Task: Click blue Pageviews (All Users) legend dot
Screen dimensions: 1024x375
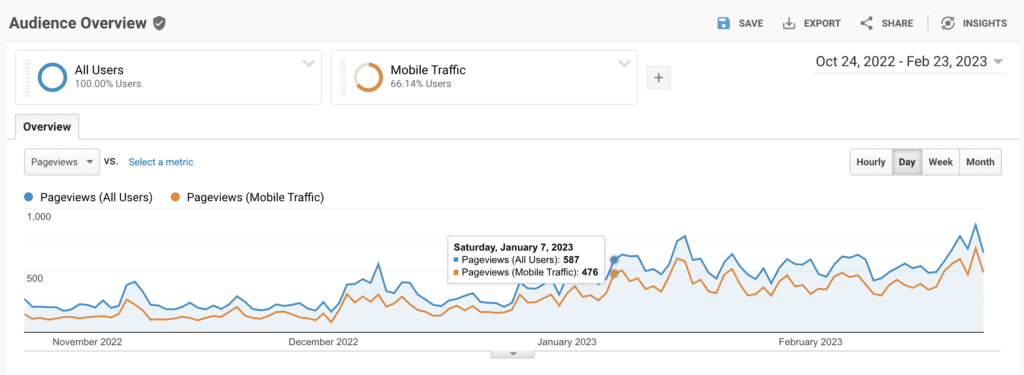Action: (x=29, y=197)
